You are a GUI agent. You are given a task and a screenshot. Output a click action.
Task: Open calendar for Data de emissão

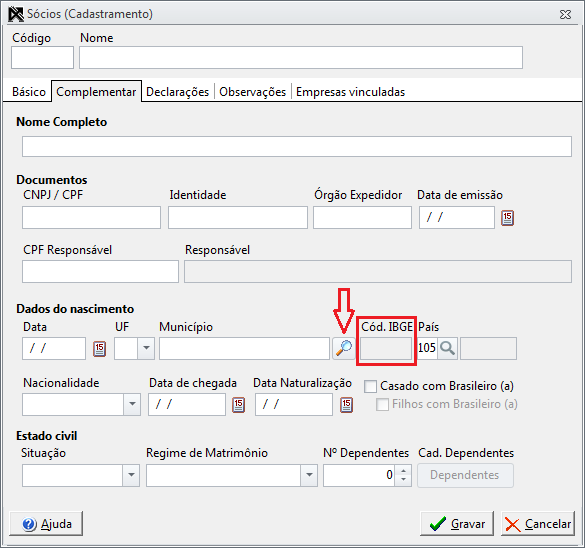point(507,218)
